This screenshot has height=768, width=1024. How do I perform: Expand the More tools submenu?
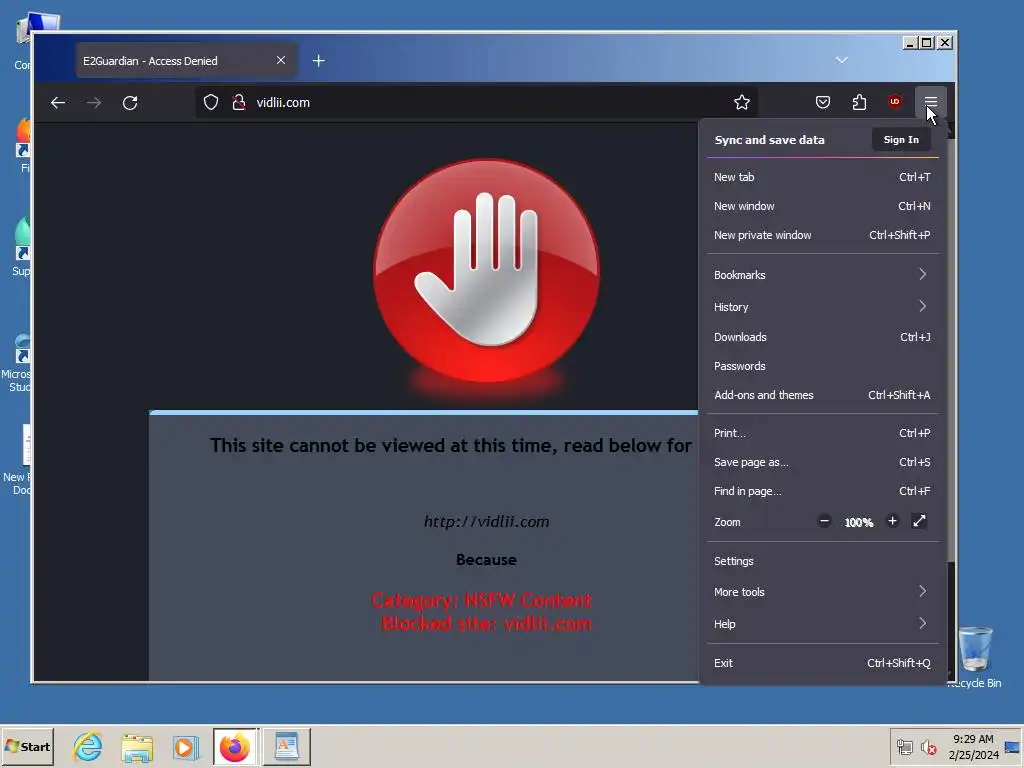[822, 592]
